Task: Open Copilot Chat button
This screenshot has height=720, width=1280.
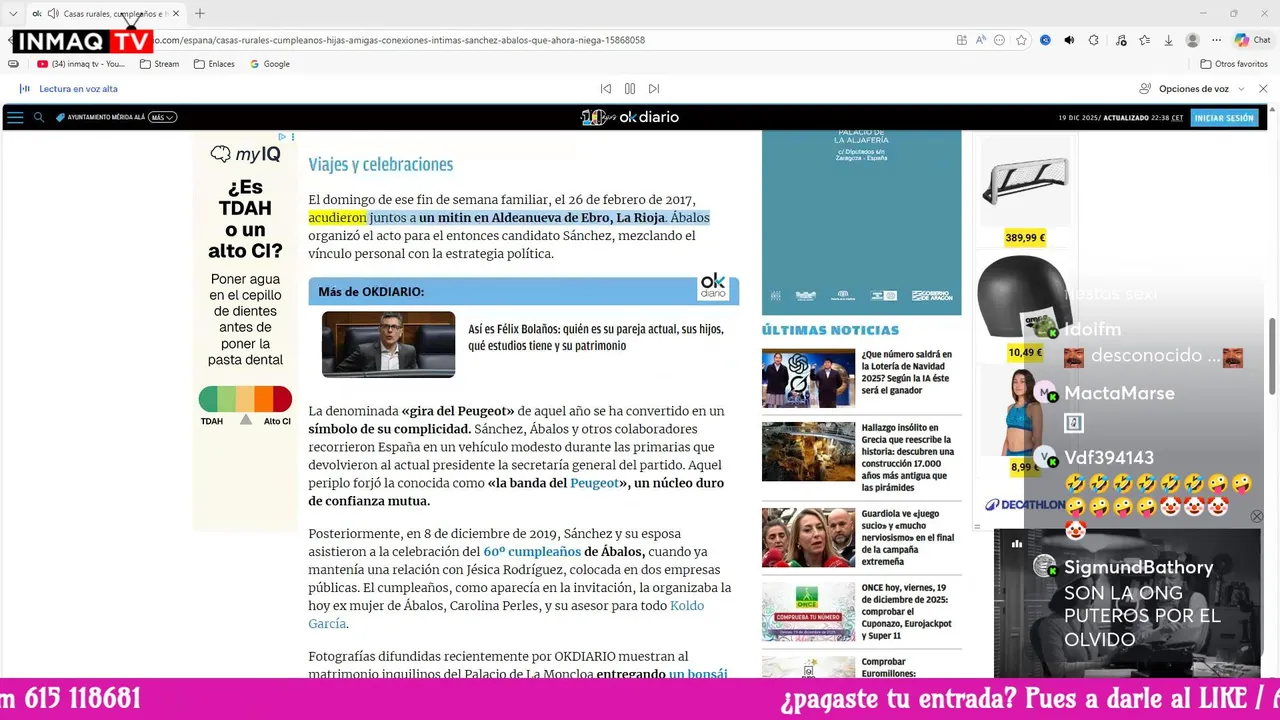Action: pyautogui.click(x=1253, y=40)
